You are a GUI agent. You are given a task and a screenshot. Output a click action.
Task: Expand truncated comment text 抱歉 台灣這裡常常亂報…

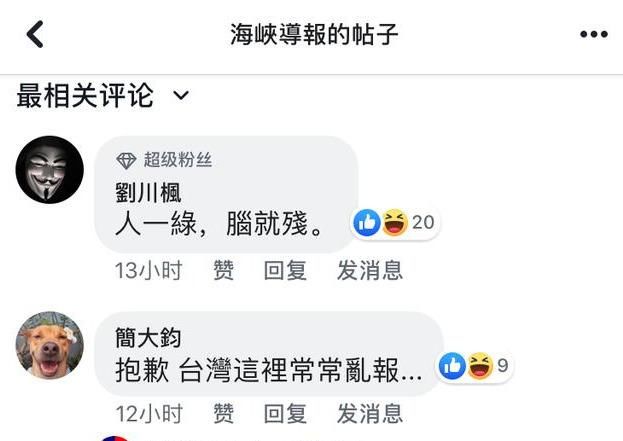point(269,370)
